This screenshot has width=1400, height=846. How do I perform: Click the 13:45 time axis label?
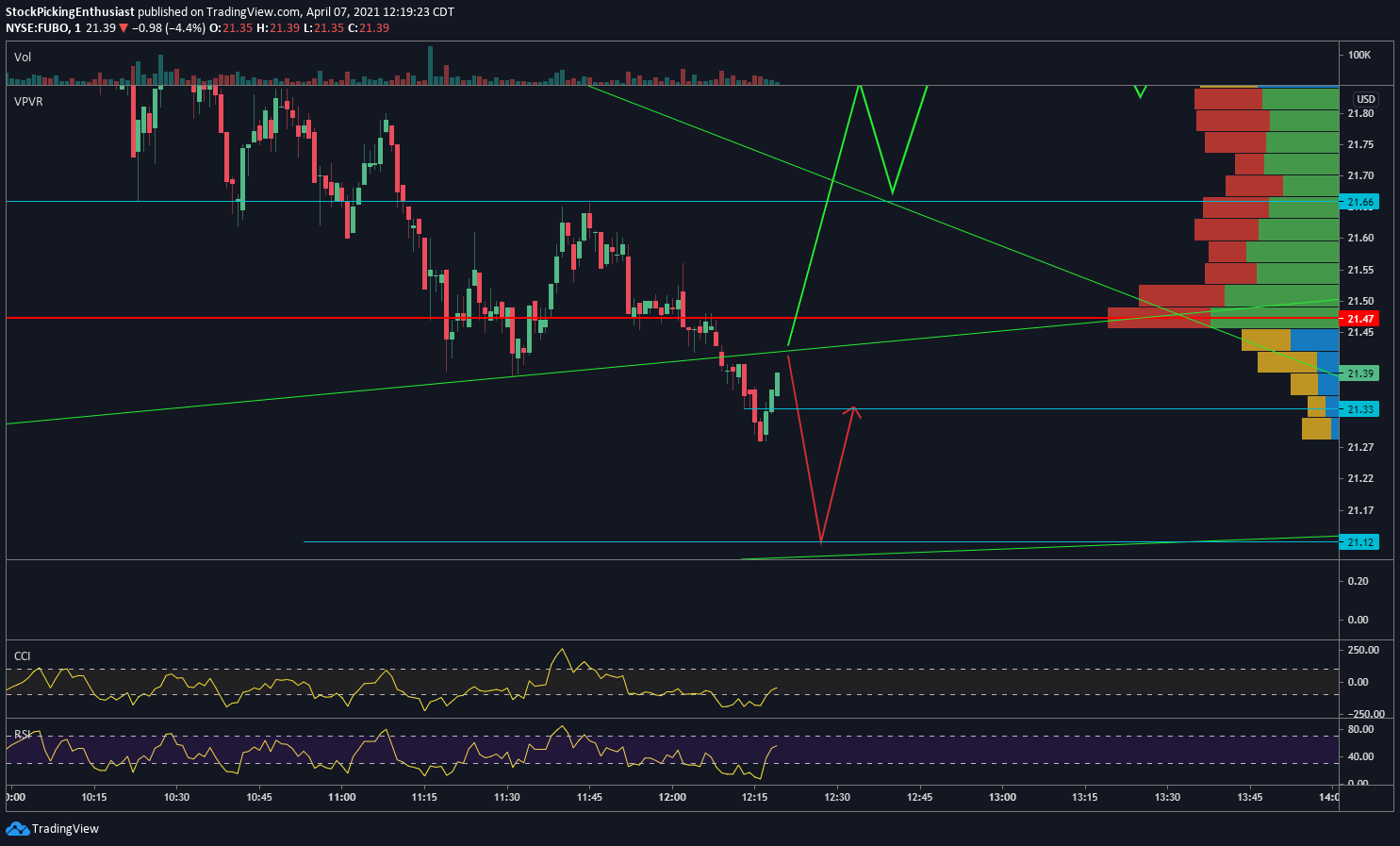1250,797
